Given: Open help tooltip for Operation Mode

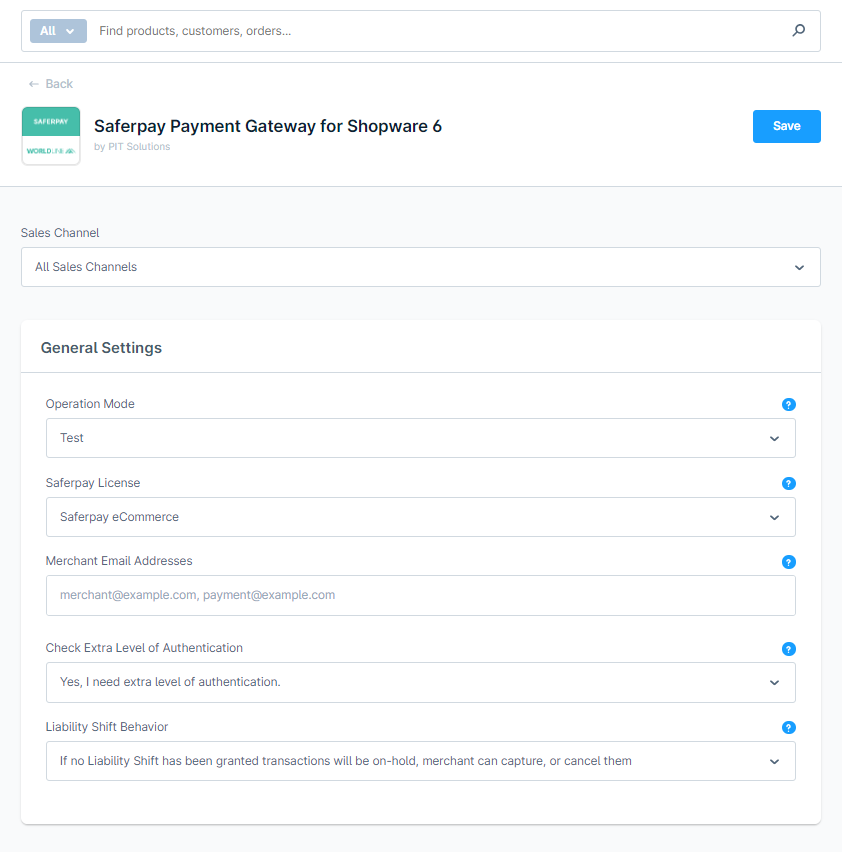Looking at the screenshot, I should click(x=788, y=405).
